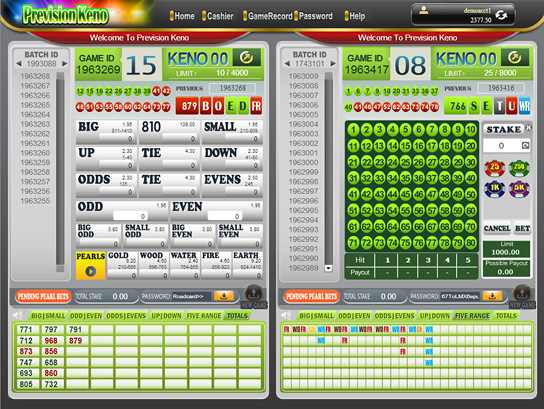
Task: Select game 1963009 in right batch list
Action: click(304, 76)
